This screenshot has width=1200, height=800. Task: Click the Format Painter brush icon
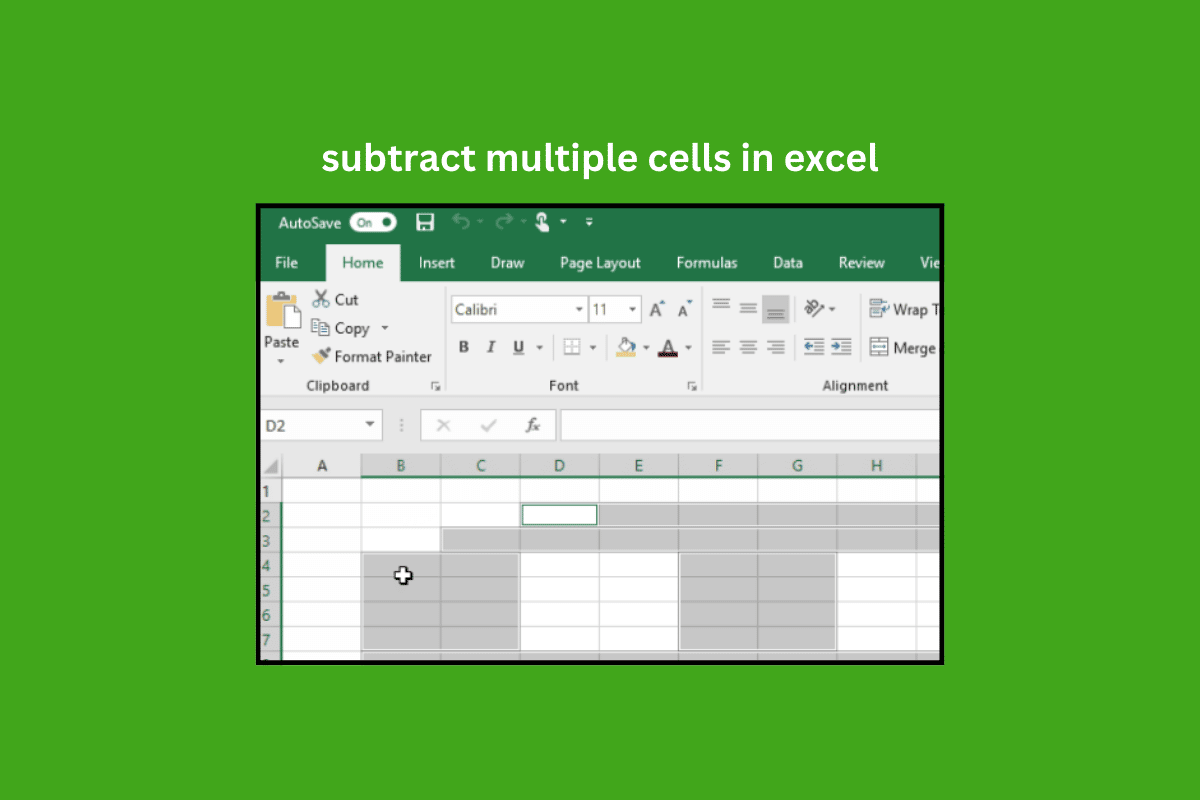click(321, 356)
